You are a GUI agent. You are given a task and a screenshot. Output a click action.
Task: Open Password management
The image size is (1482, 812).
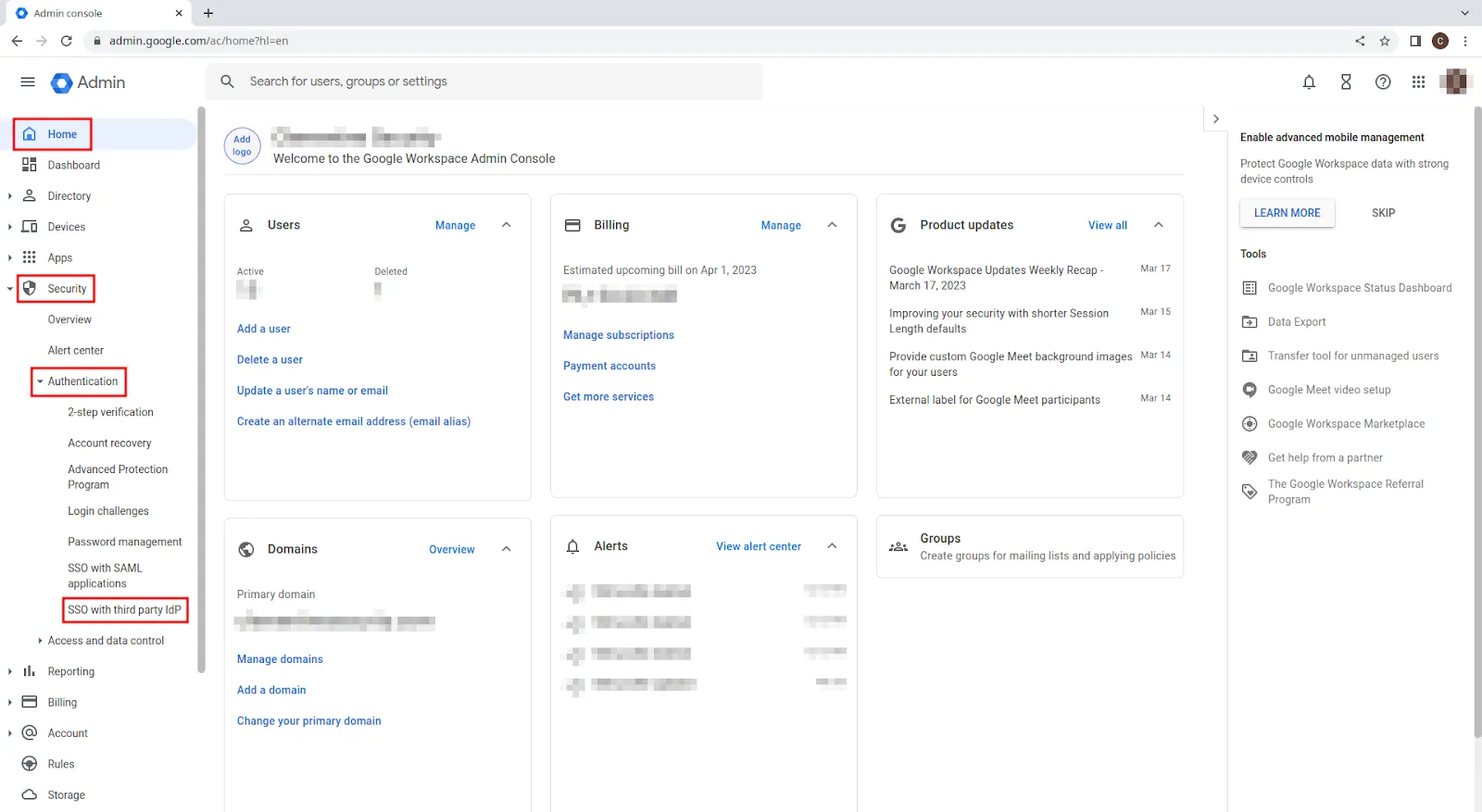124,542
